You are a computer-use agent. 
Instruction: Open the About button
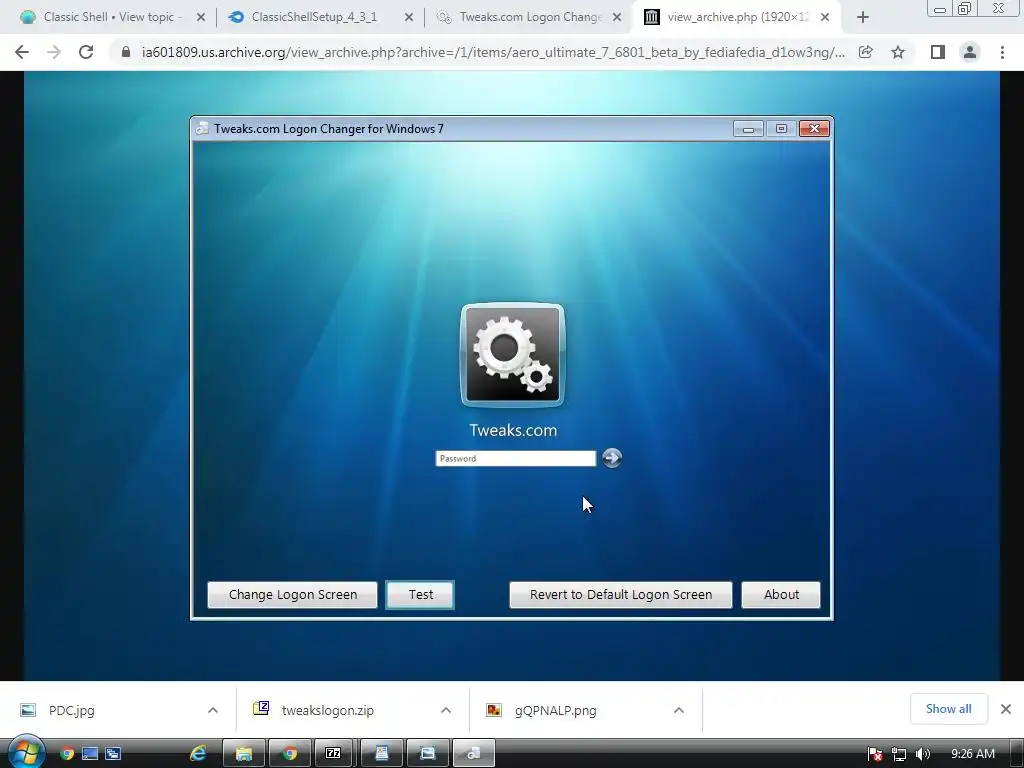pyautogui.click(x=781, y=595)
